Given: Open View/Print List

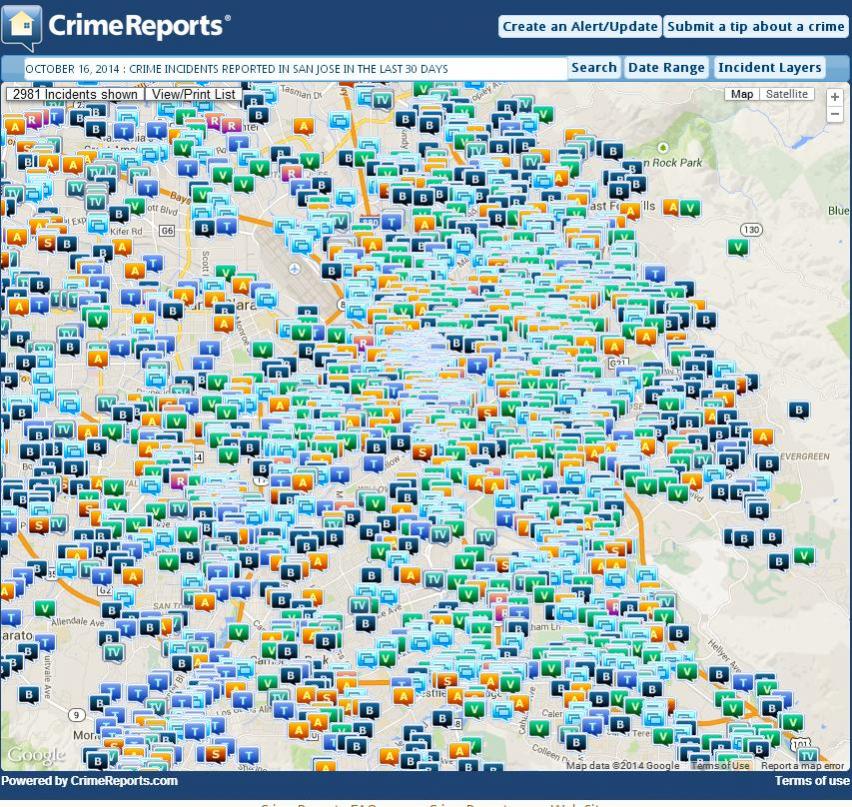Looking at the screenshot, I should pos(193,95).
